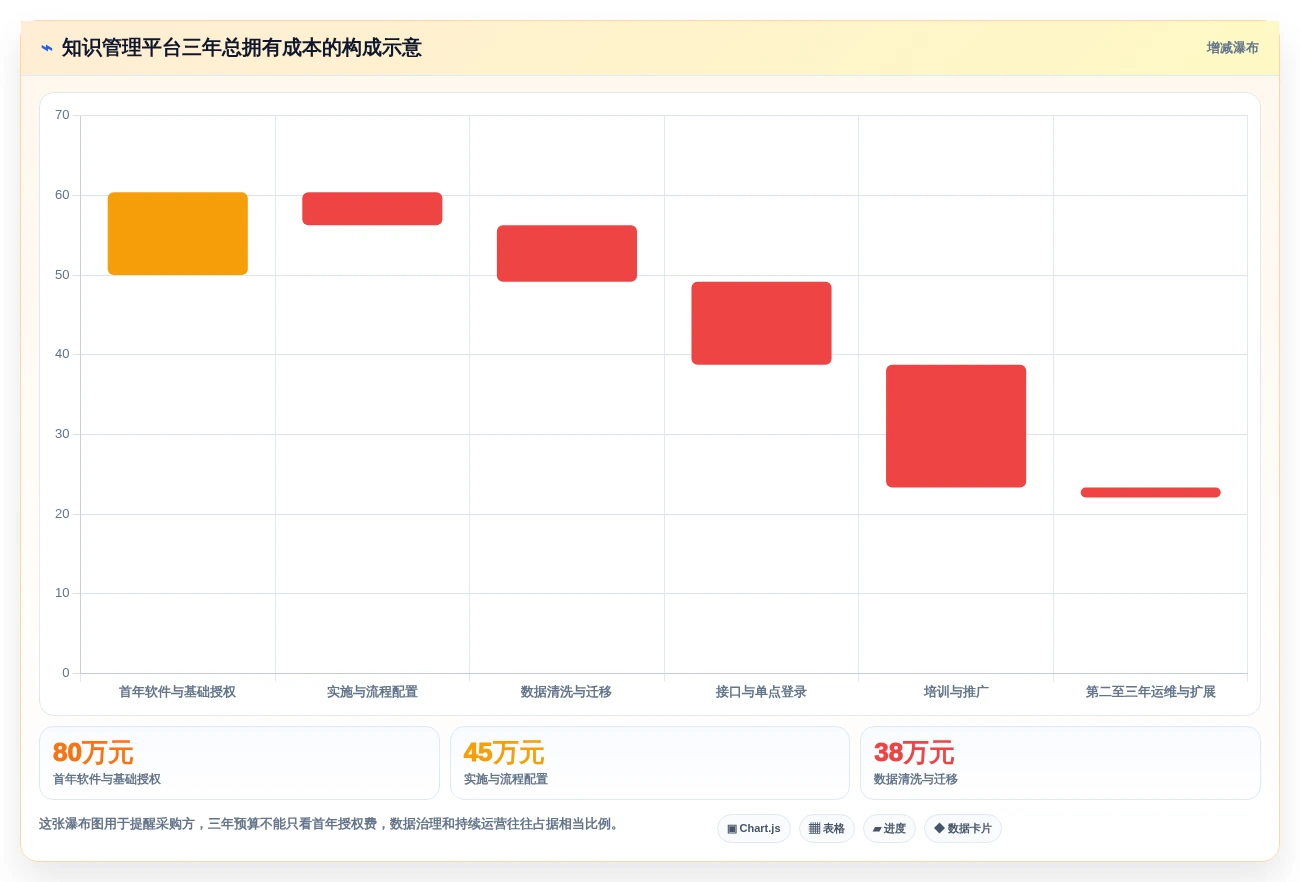Click the y-axis value 40

tap(62, 354)
